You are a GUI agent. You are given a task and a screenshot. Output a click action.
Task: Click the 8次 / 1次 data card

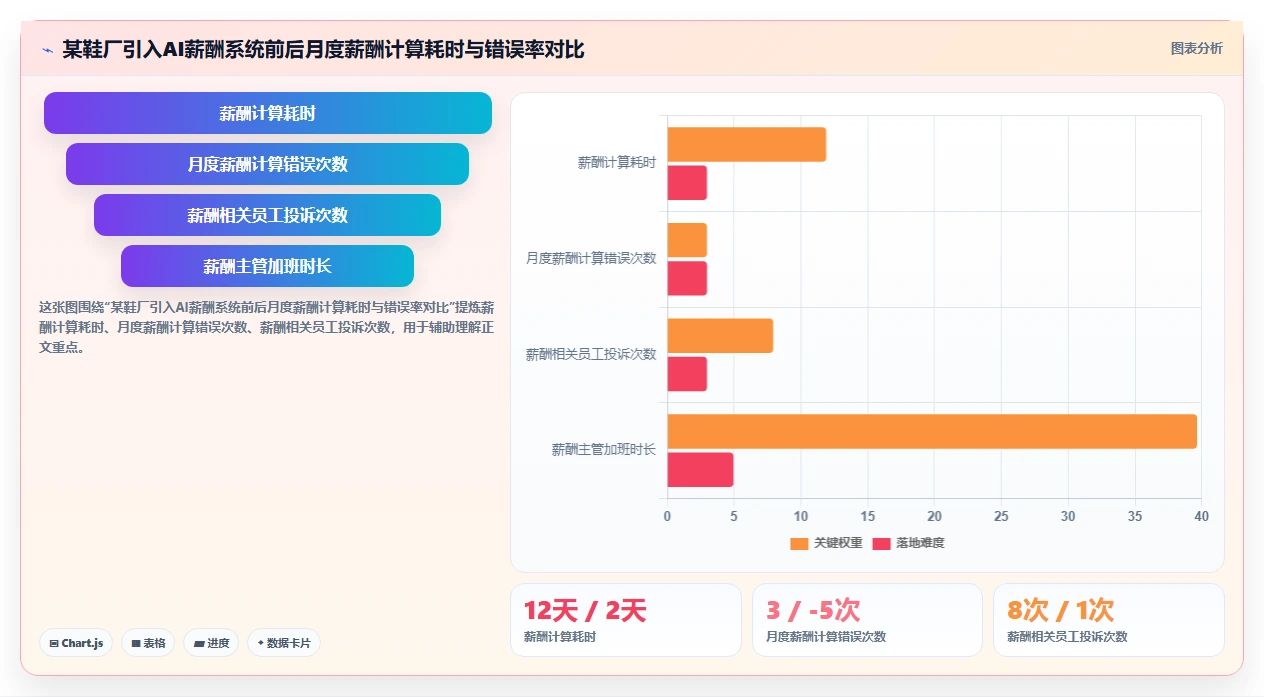click(1109, 620)
